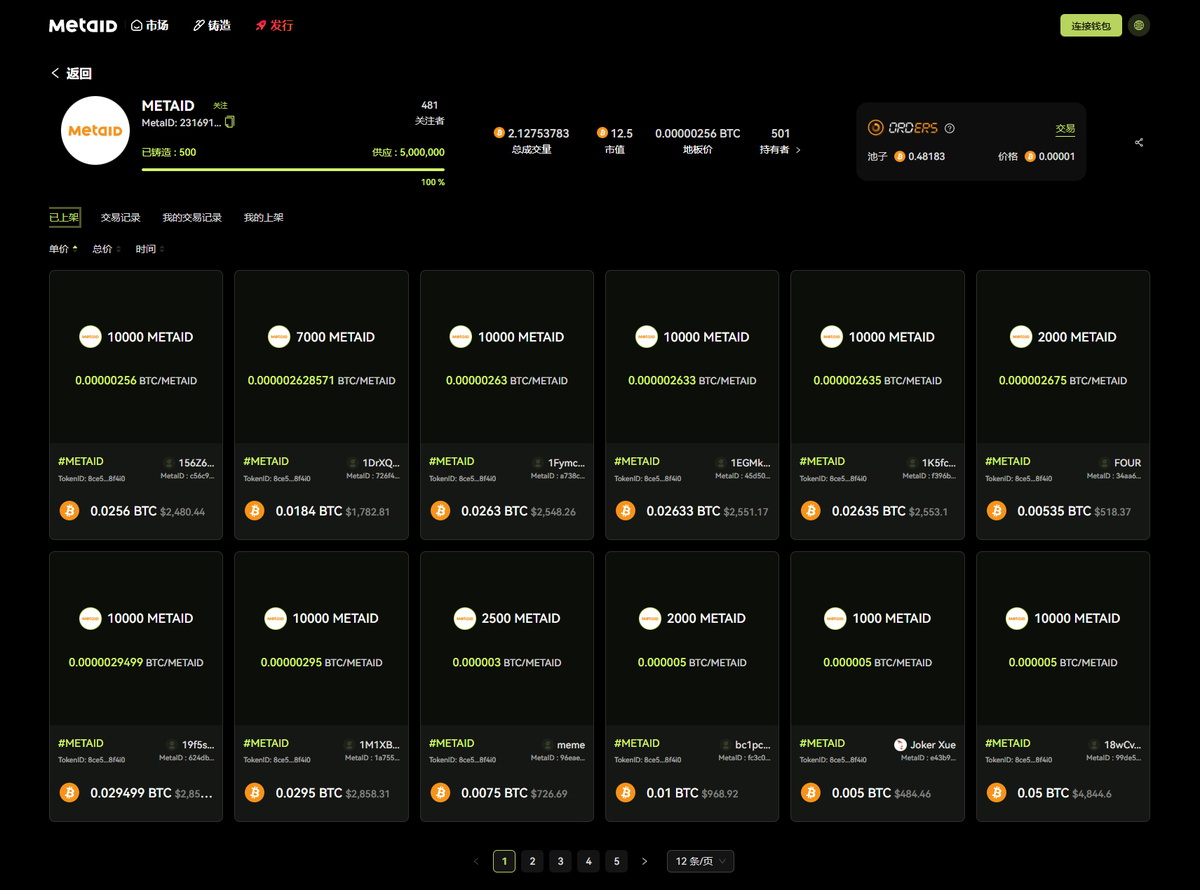Viewport: 1200px width, 890px height.
Task: Click the share icon beside the ORDERS card
Action: [1139, 142]
